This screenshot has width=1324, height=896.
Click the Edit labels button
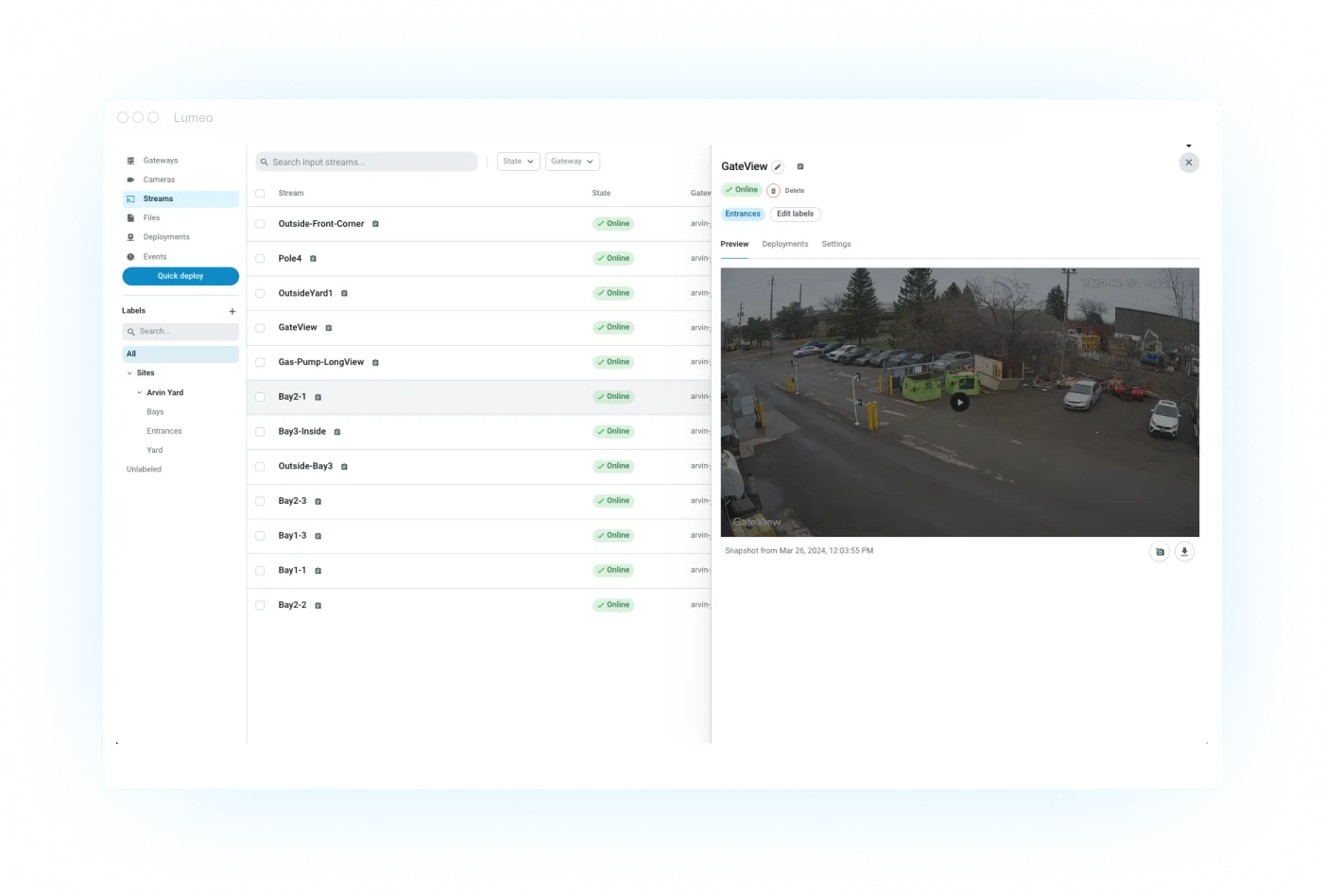[795, 214]
